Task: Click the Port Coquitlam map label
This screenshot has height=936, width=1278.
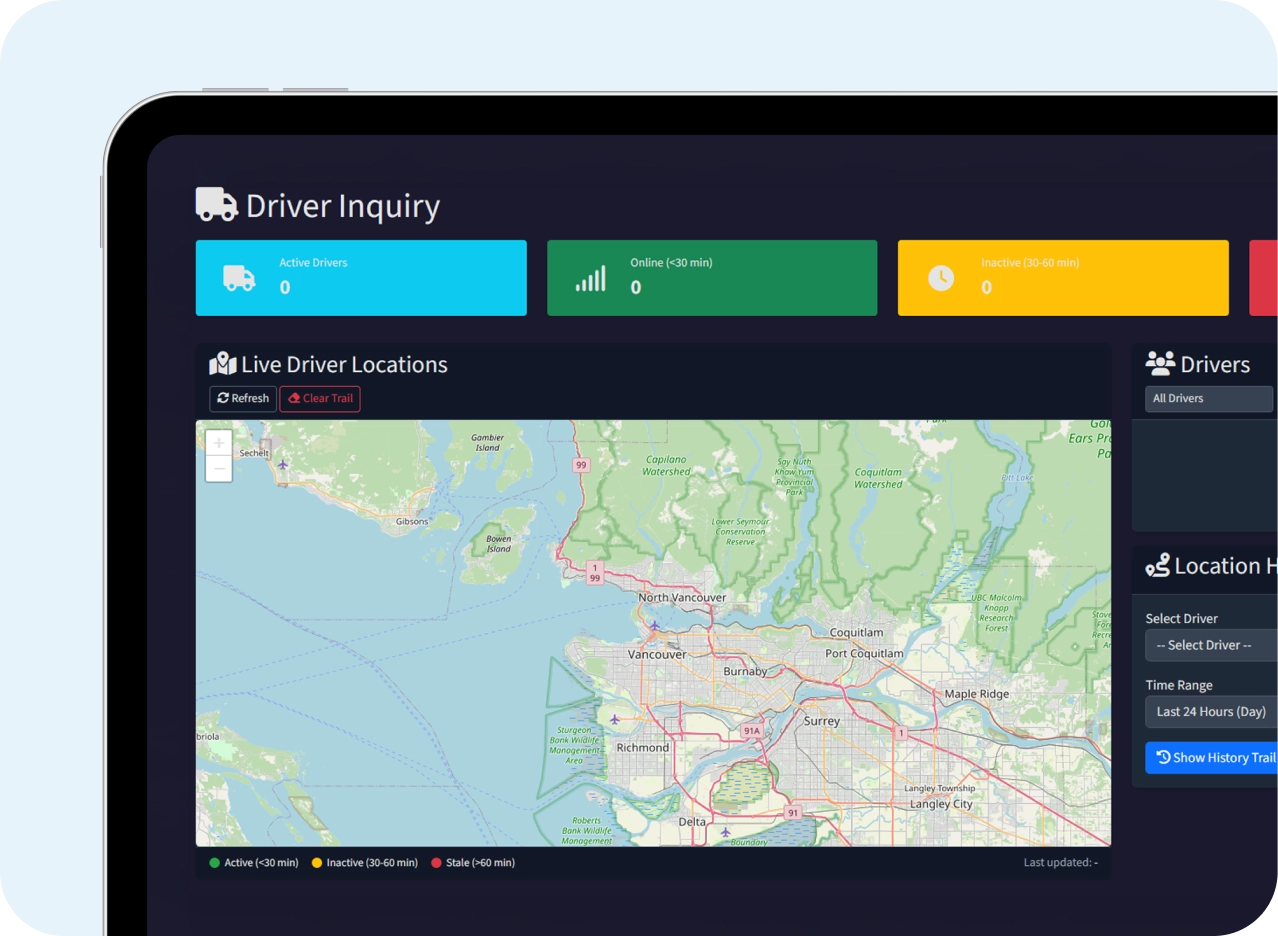Action: tap(864, 653)
